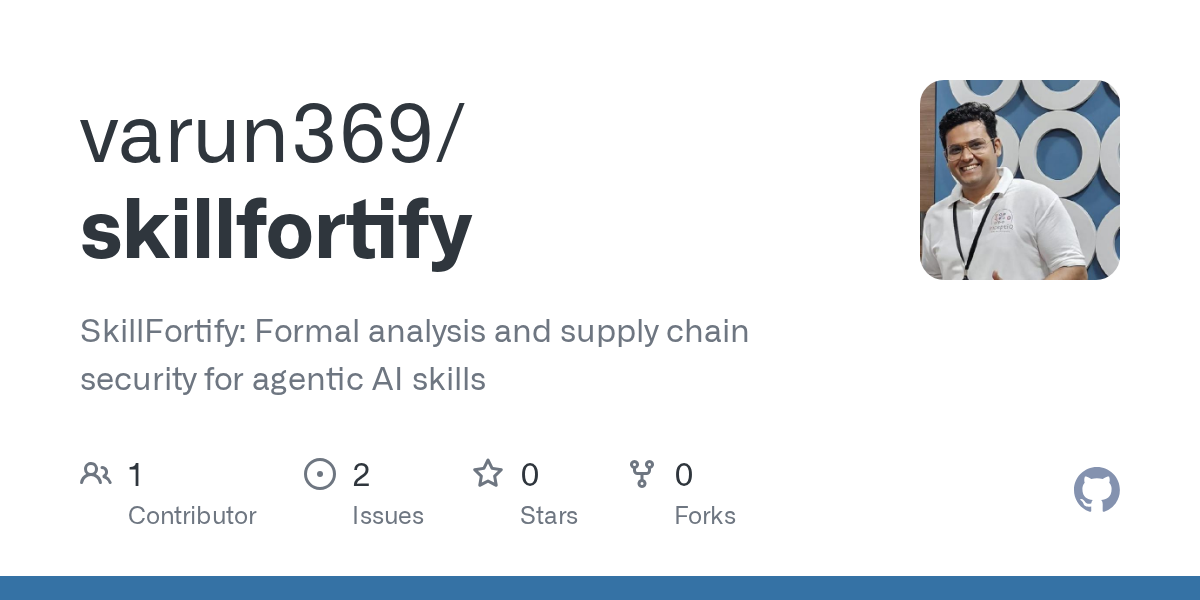Click the Stars star icon
This screenshot has width=1200, height=600.
pos(488,474)
